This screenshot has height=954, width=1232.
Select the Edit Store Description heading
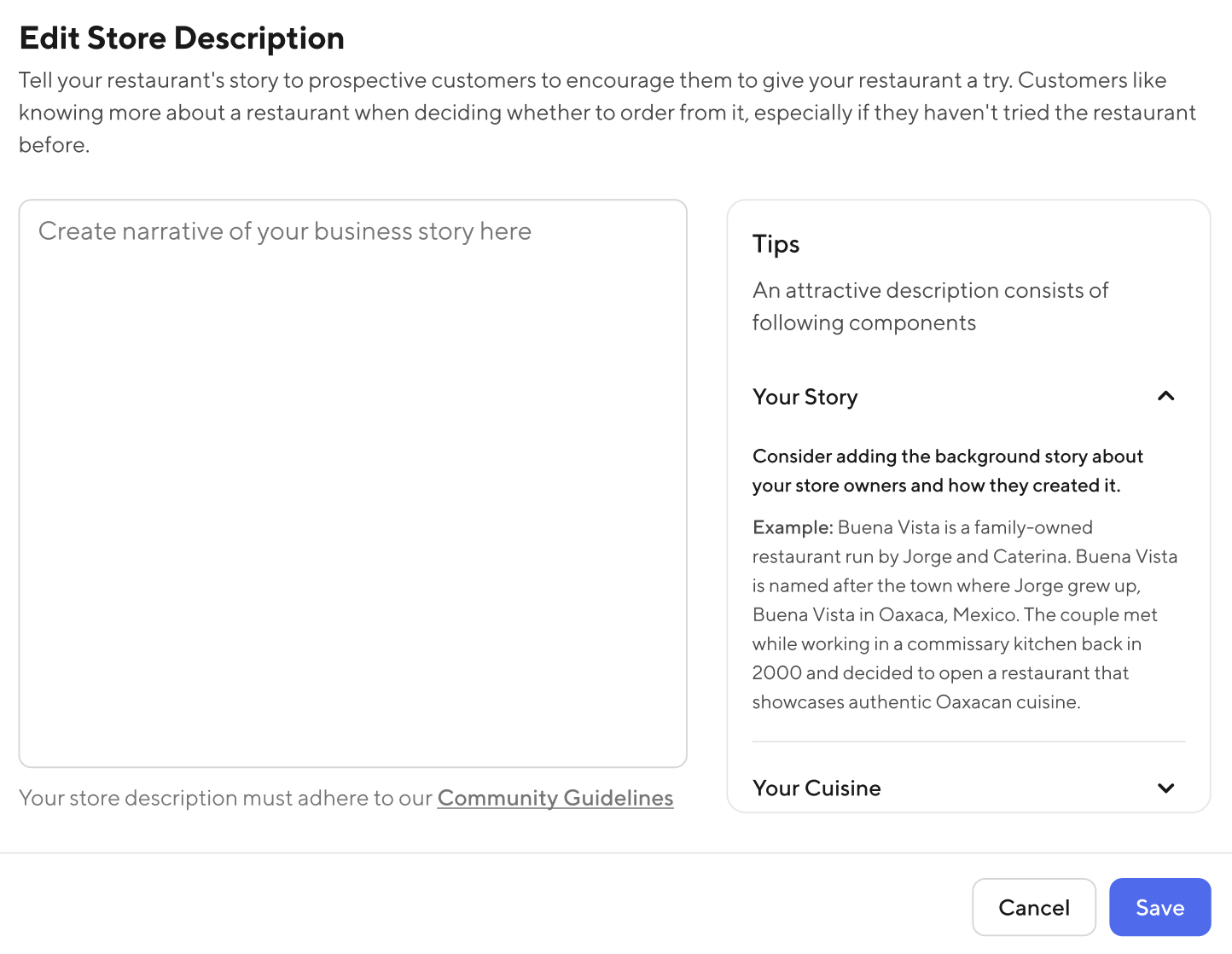[x=182, y=38]
